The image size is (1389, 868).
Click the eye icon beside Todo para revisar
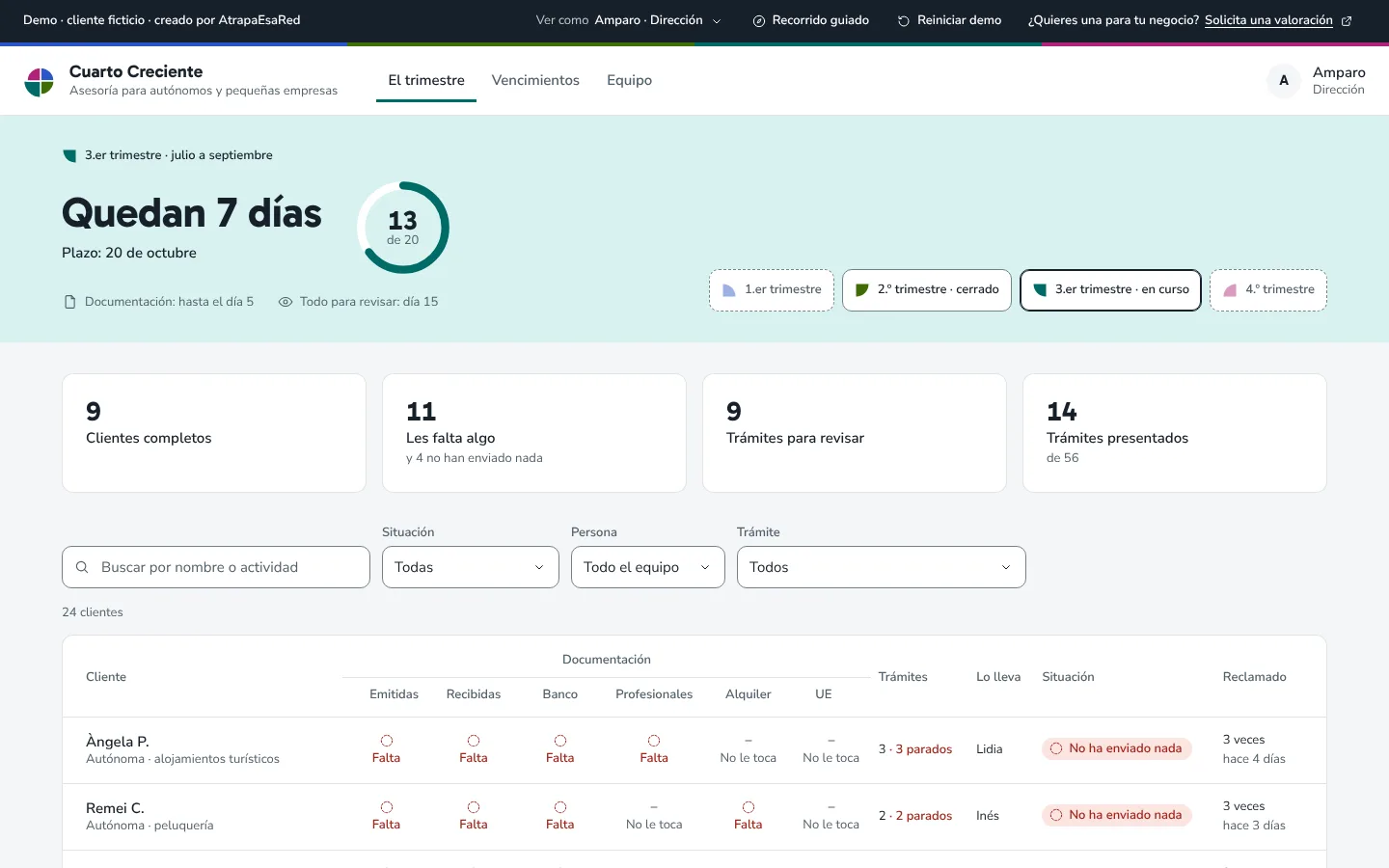click(286, 302)
